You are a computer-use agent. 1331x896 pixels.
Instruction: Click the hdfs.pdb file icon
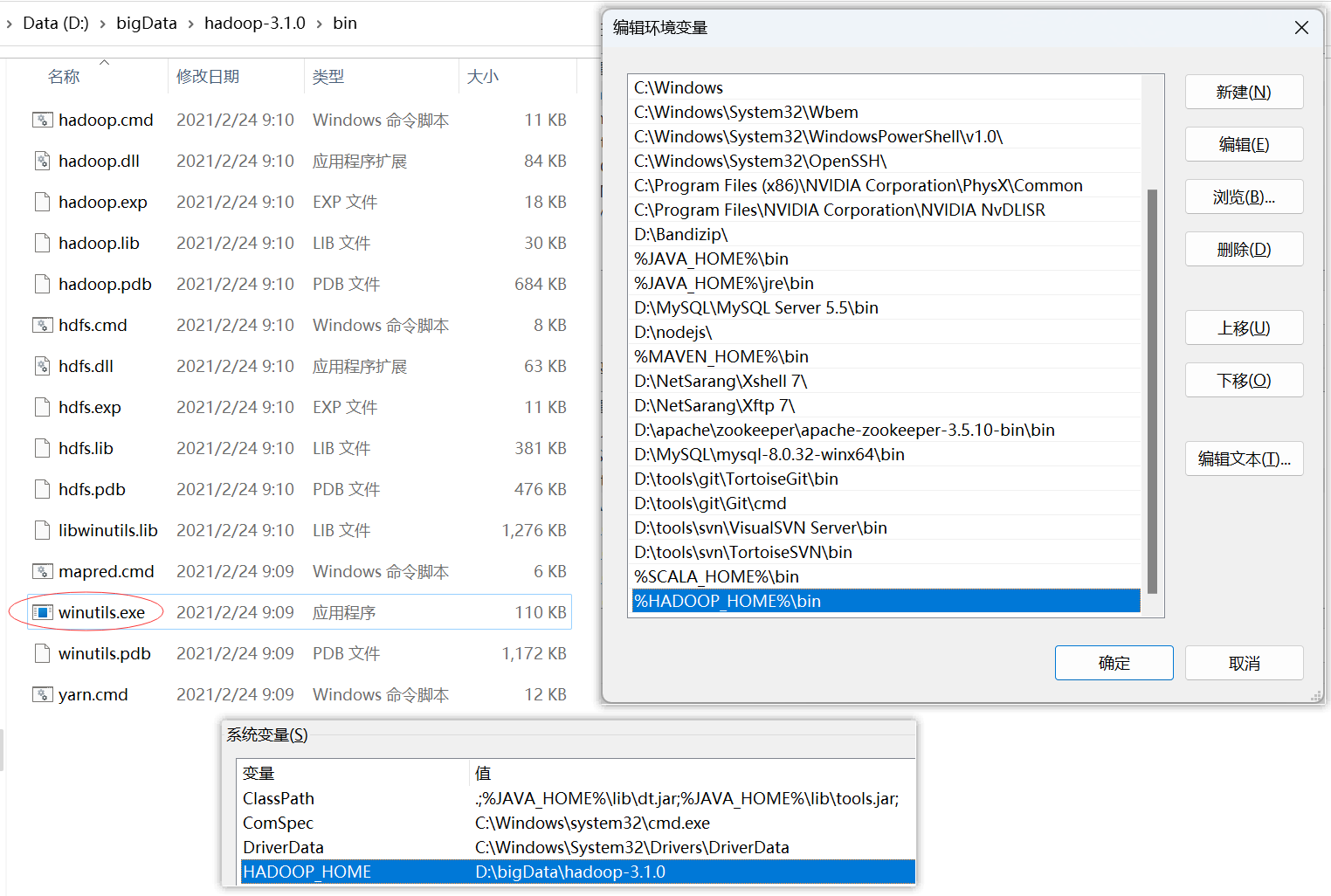point(42,489)
